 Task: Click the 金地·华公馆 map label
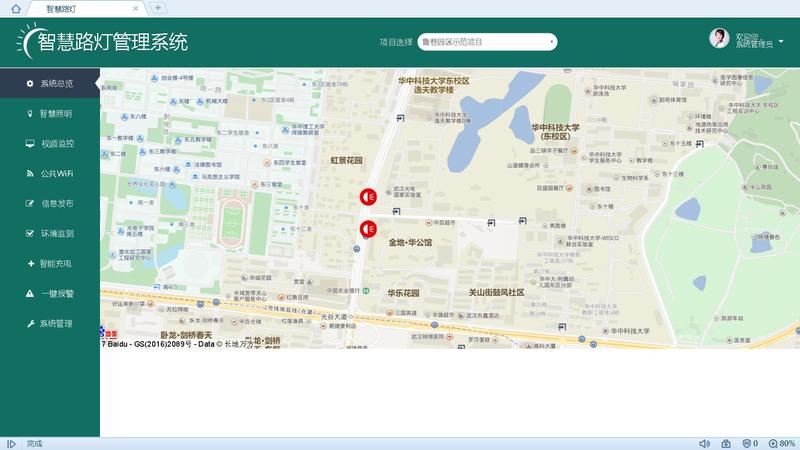[x=410, y=242]
